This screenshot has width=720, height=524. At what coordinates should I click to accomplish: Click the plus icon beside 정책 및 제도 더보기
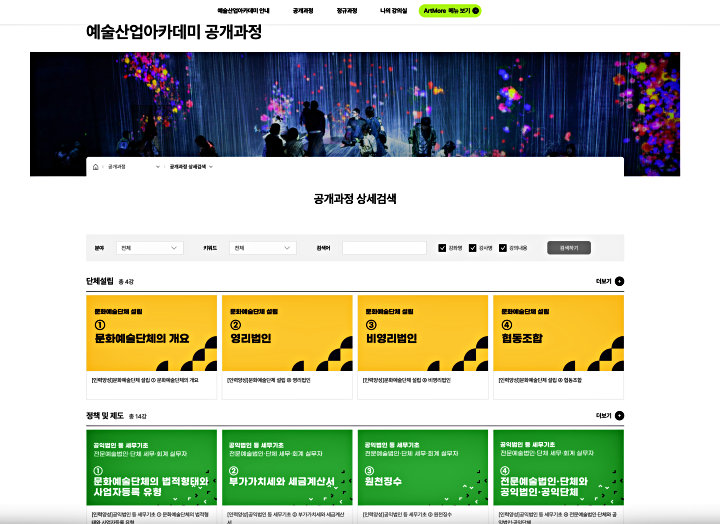pos(619,415)
